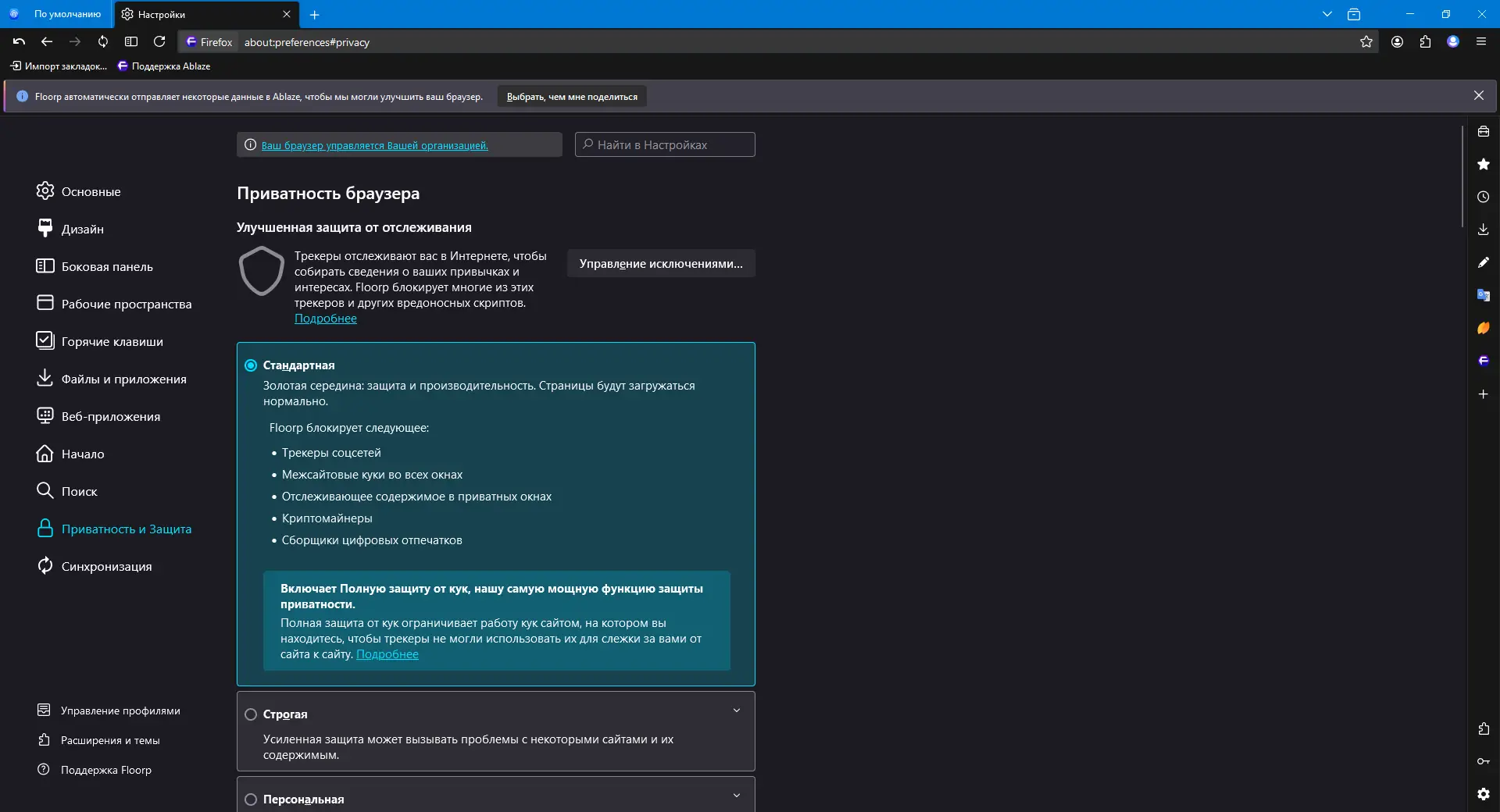Open the account icon in the toolbar

pyautogui.click(x=1398, y=42)
